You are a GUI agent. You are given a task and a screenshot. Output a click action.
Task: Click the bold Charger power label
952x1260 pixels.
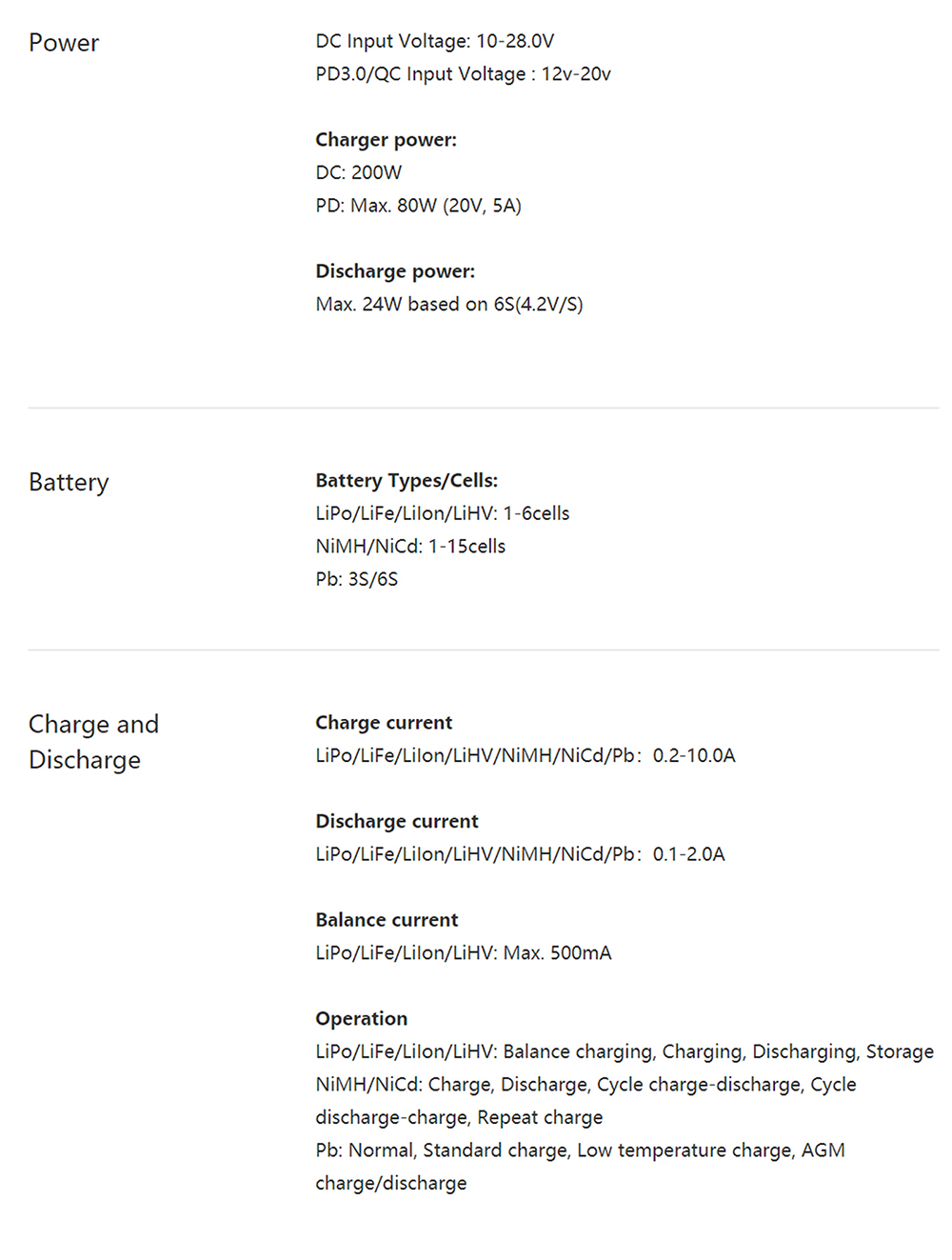[386, 140]
